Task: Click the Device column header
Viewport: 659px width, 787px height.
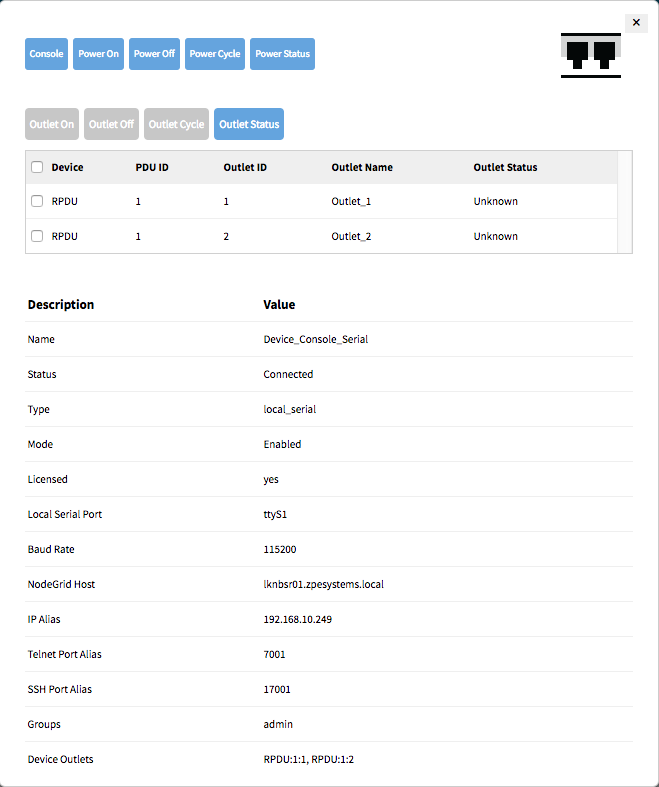Action: point(67,167)
